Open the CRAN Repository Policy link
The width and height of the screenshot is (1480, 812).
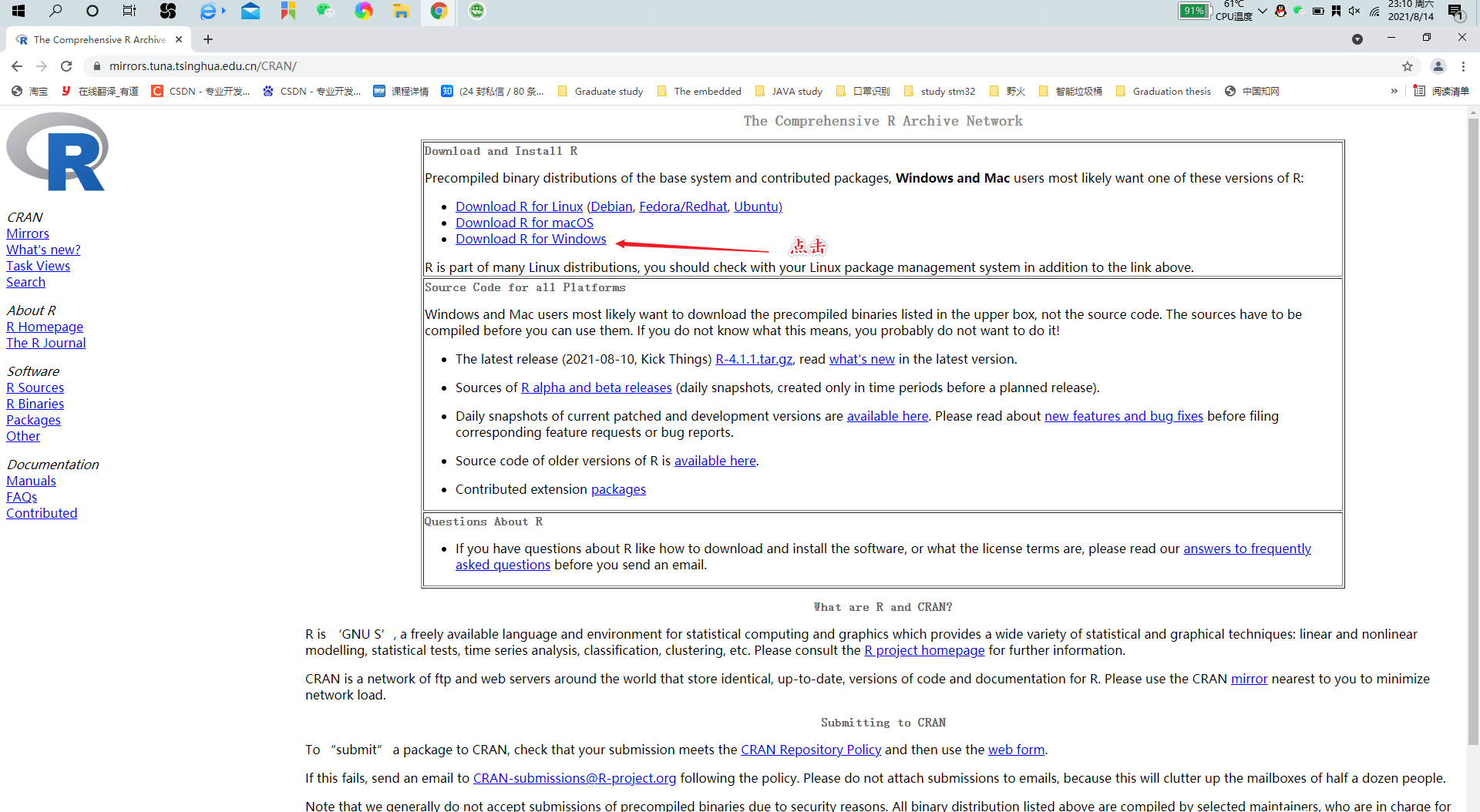click(811, 750)
